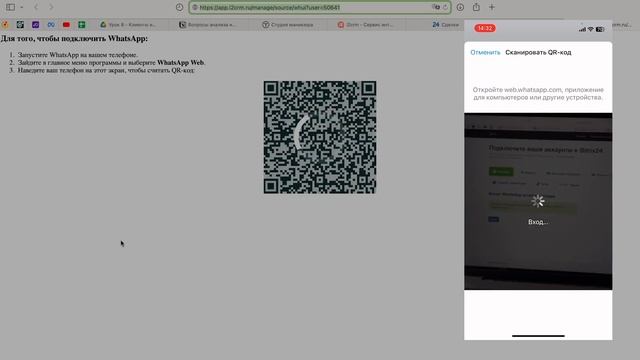Tap the red 14:32 recording pill
This screenshot has width=640, height=360.
(485, 28)
